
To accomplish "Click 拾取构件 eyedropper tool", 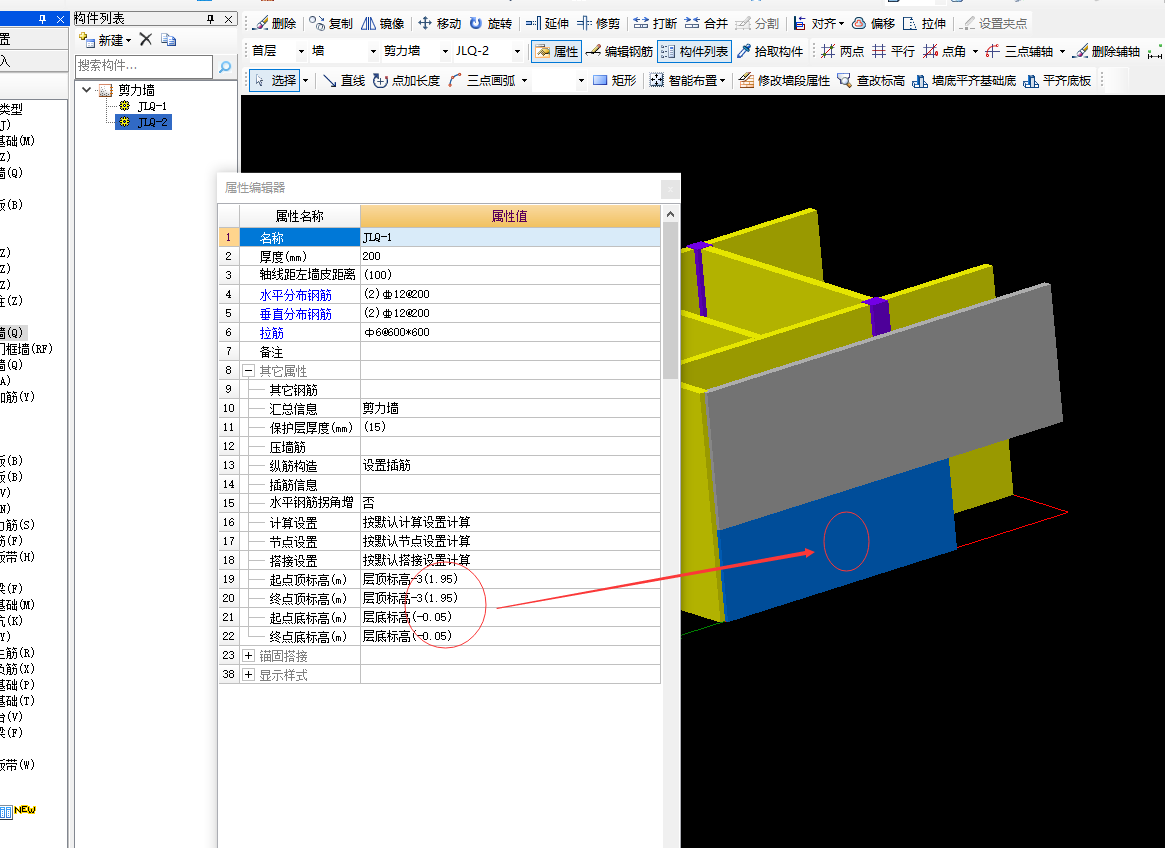I will pos(770,51).
